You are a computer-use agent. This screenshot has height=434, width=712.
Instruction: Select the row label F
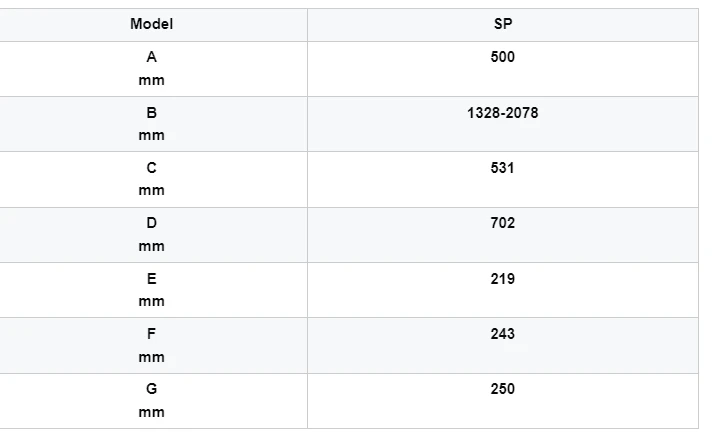[151, 334]
